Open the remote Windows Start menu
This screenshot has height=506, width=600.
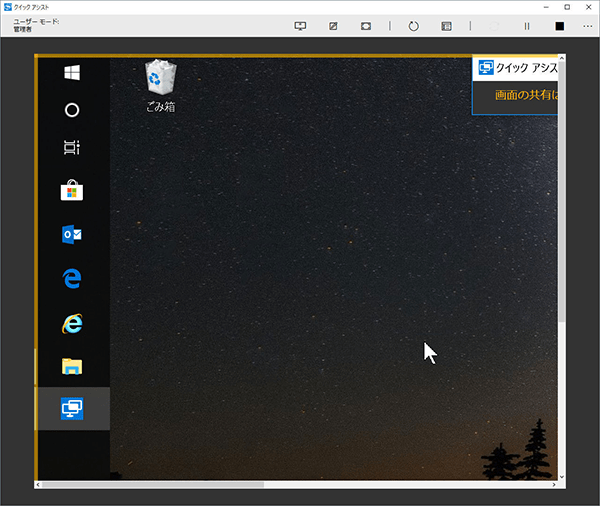[x=72, y=72]
